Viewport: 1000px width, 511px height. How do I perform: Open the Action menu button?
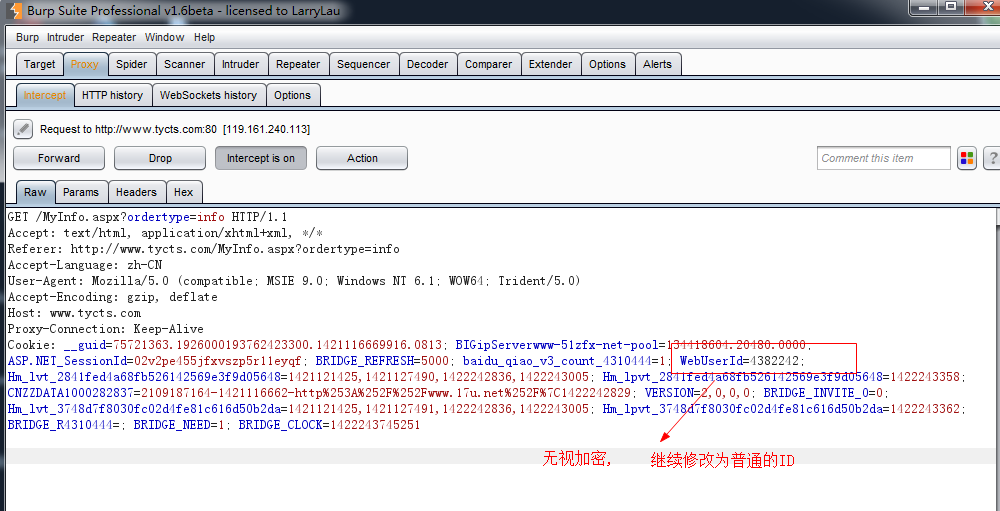362,158
